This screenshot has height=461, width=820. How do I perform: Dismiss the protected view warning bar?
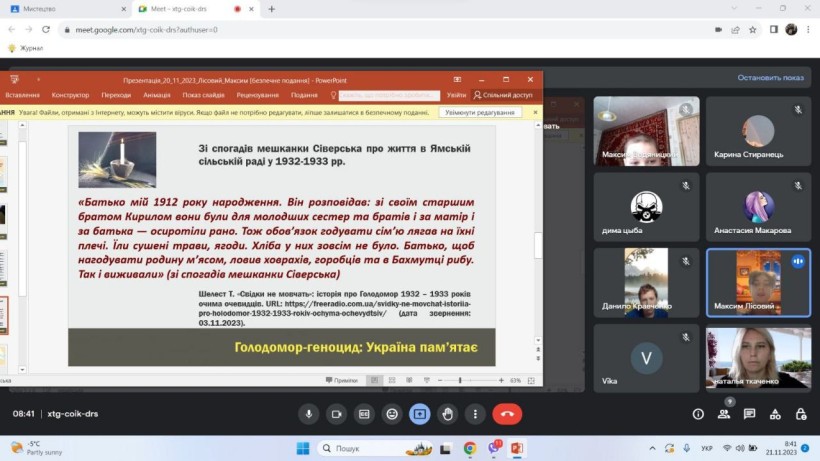(x=535, y=112)
